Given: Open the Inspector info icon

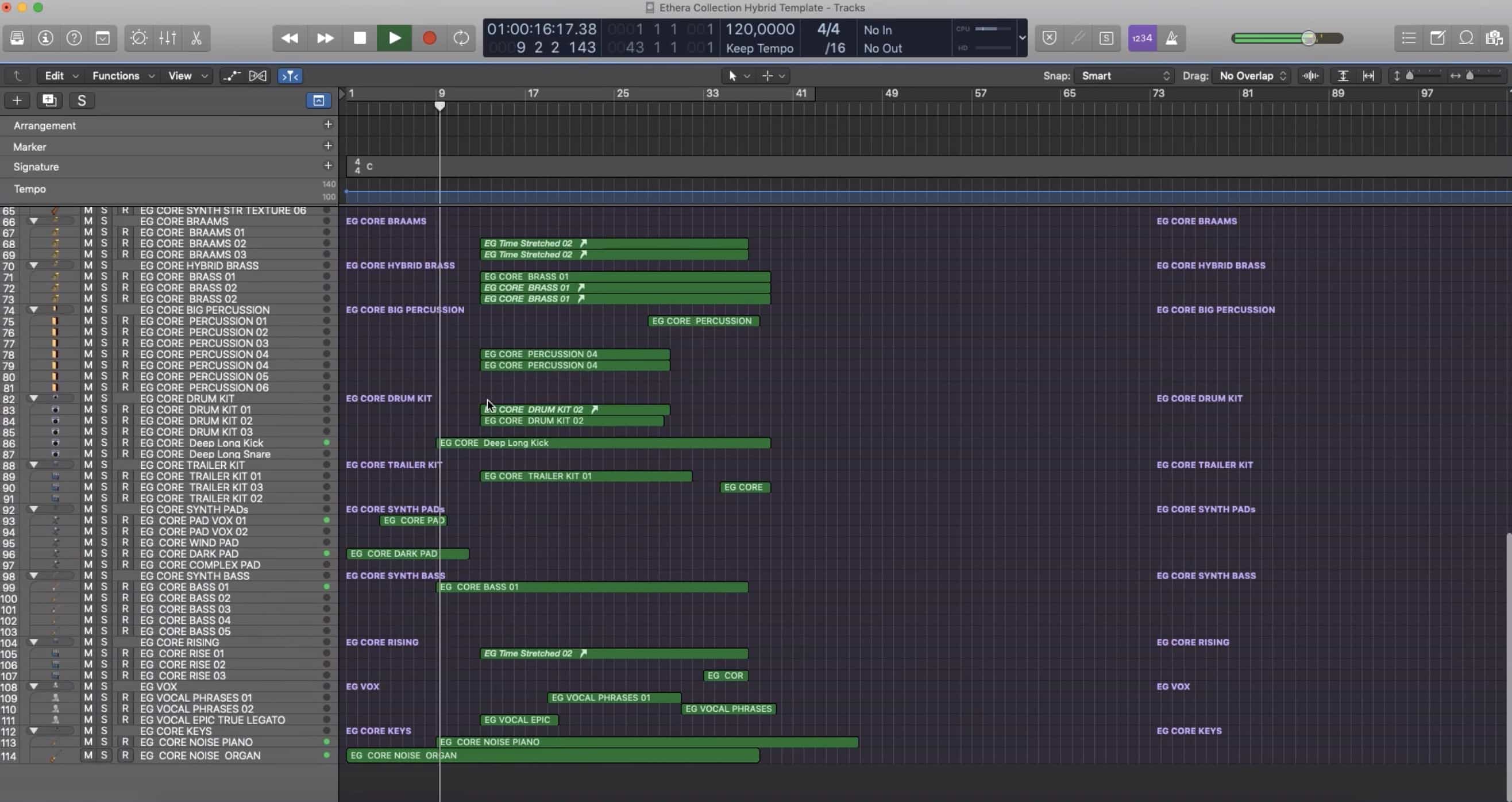Looking at the screenshot, I should pyautogui.click(x=45, y=38).
